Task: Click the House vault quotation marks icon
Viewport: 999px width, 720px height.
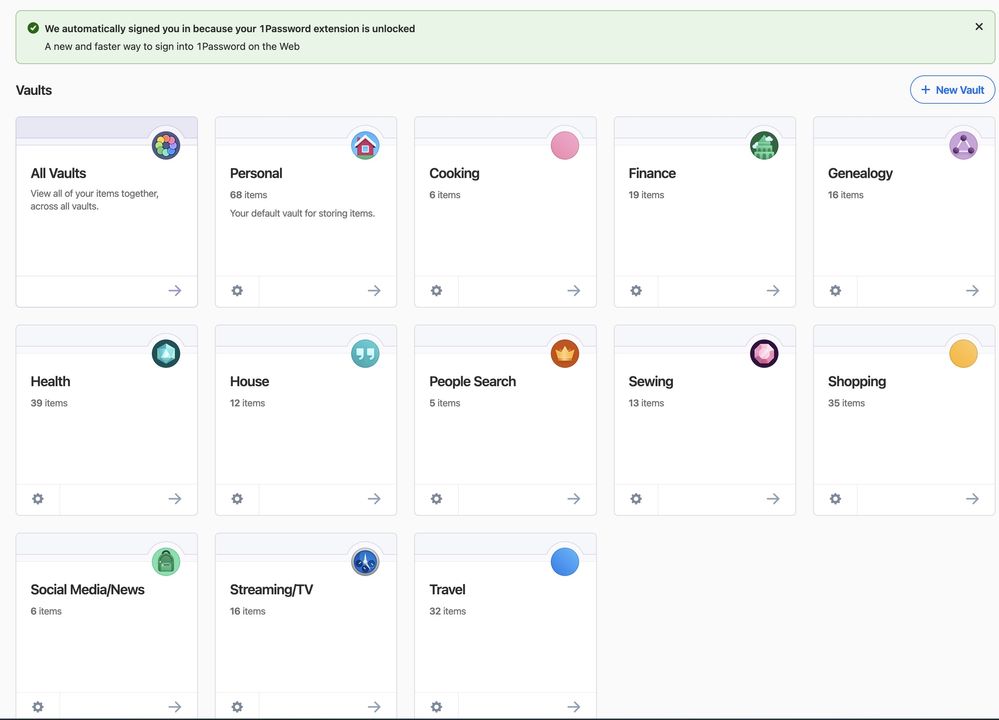Action: 365,354
